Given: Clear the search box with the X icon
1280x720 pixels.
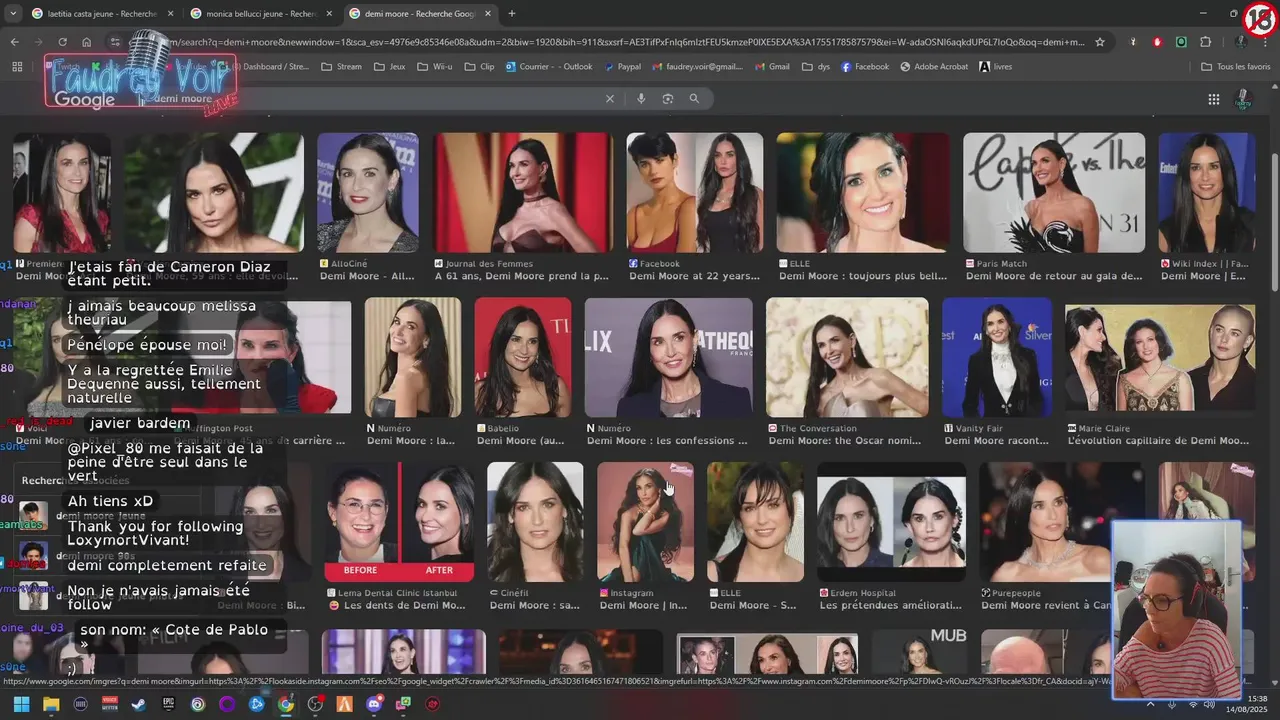Looking at the screenshot, I should click(x=610, y=99).
